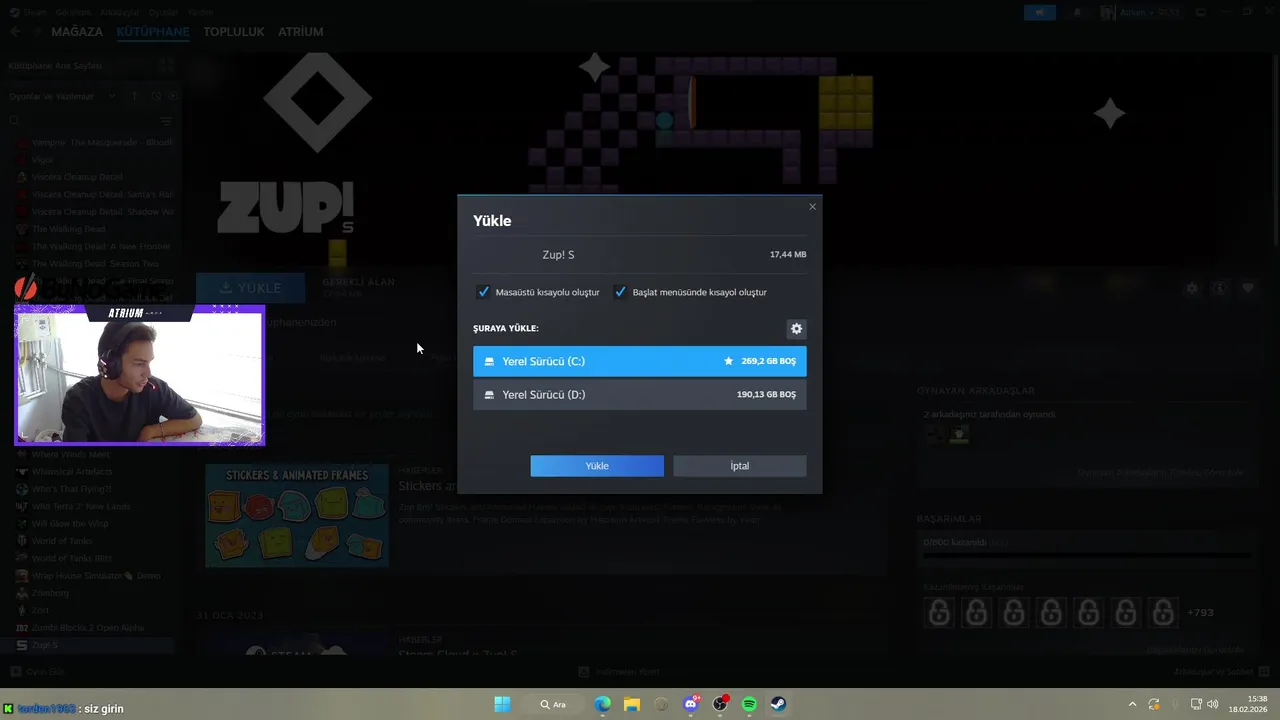Open the Arkadaşlar menu
This screenshot has height=720, width=1280.
120,12
